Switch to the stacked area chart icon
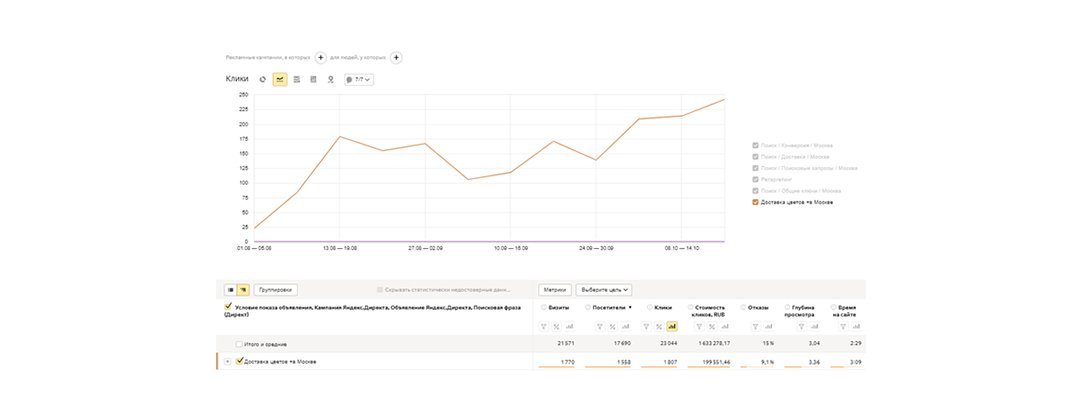 297,79
